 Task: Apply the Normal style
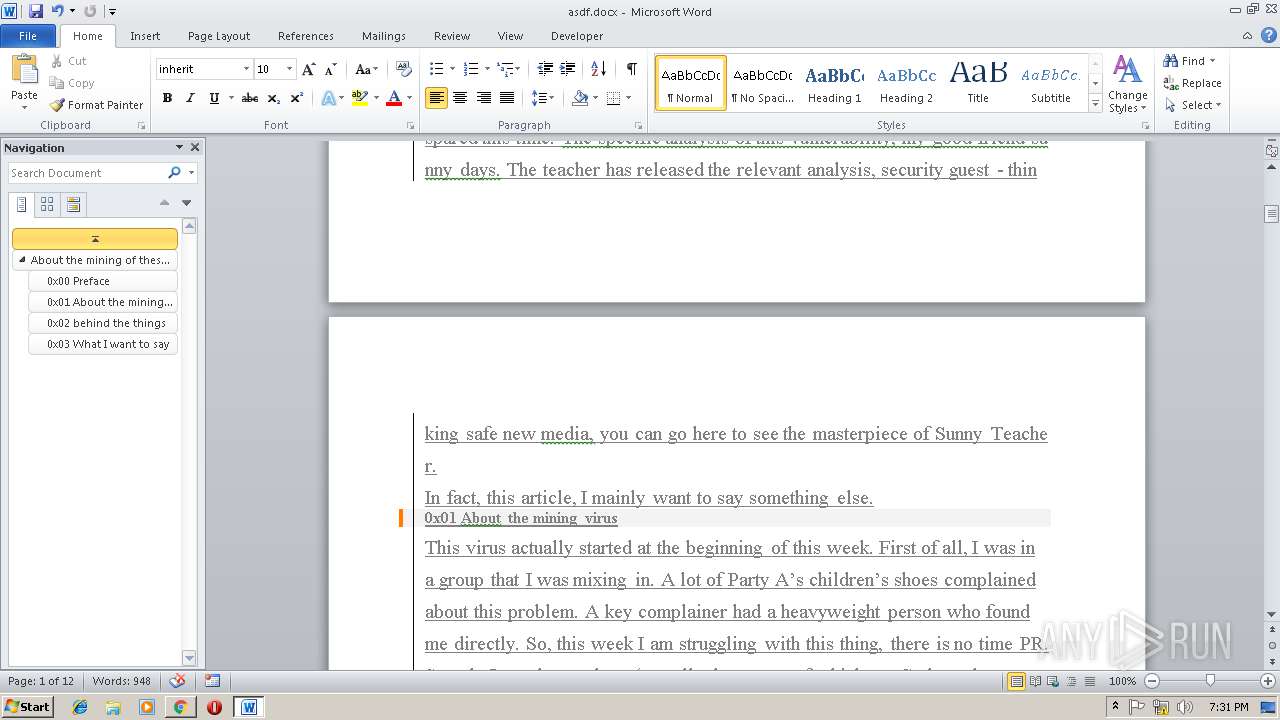[x=691, y=84]
